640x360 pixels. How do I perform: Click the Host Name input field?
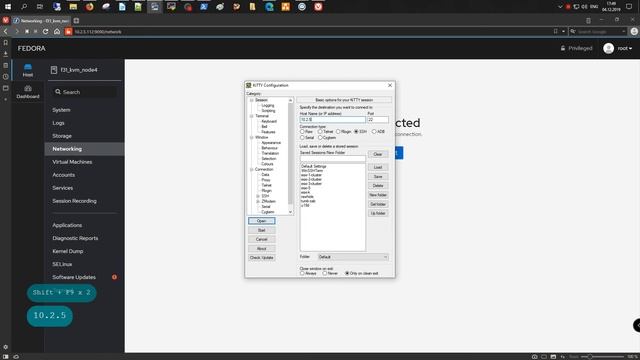coord(333,120)
